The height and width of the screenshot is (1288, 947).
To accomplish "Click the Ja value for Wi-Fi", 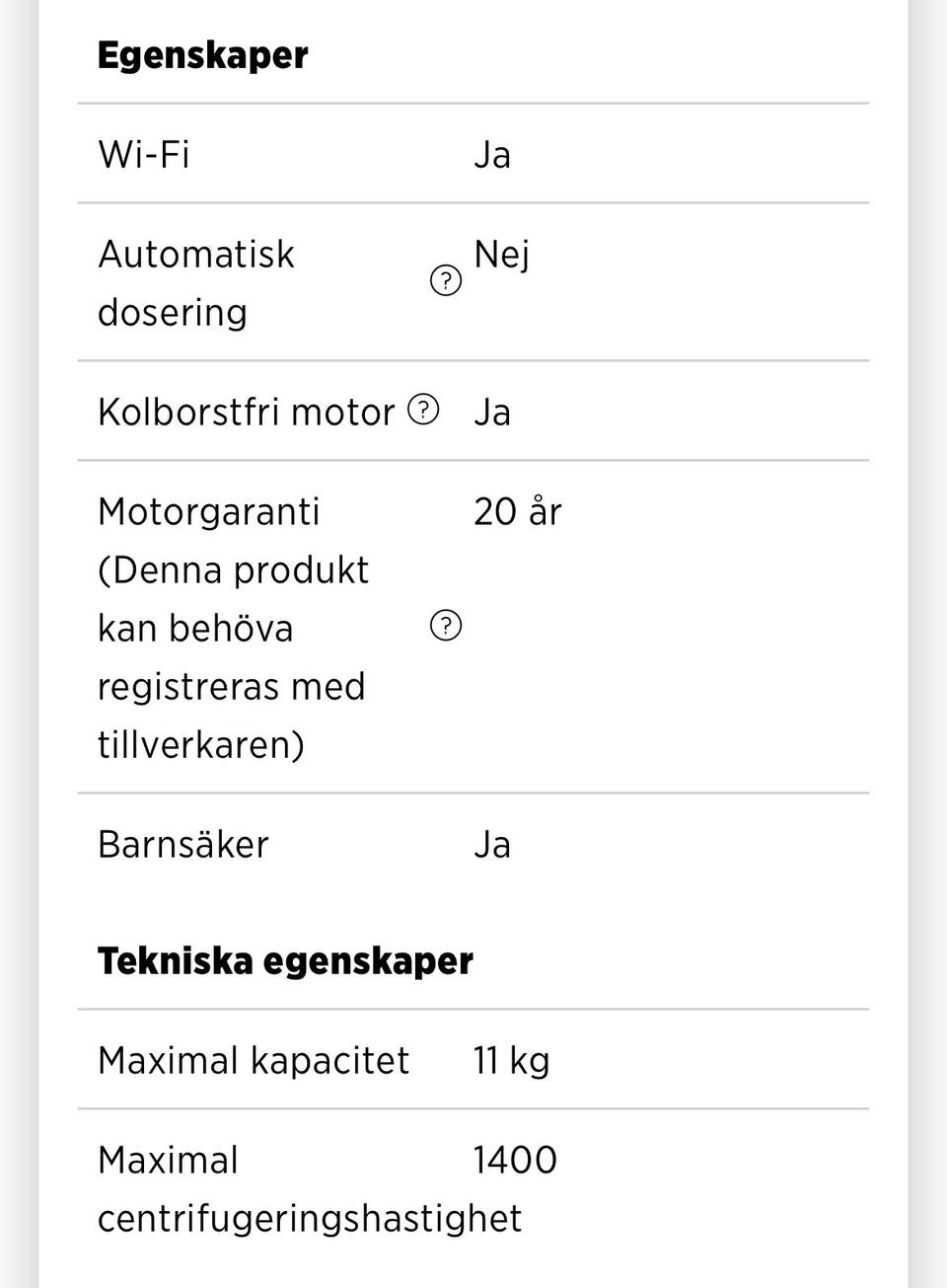I will point(491,154).
